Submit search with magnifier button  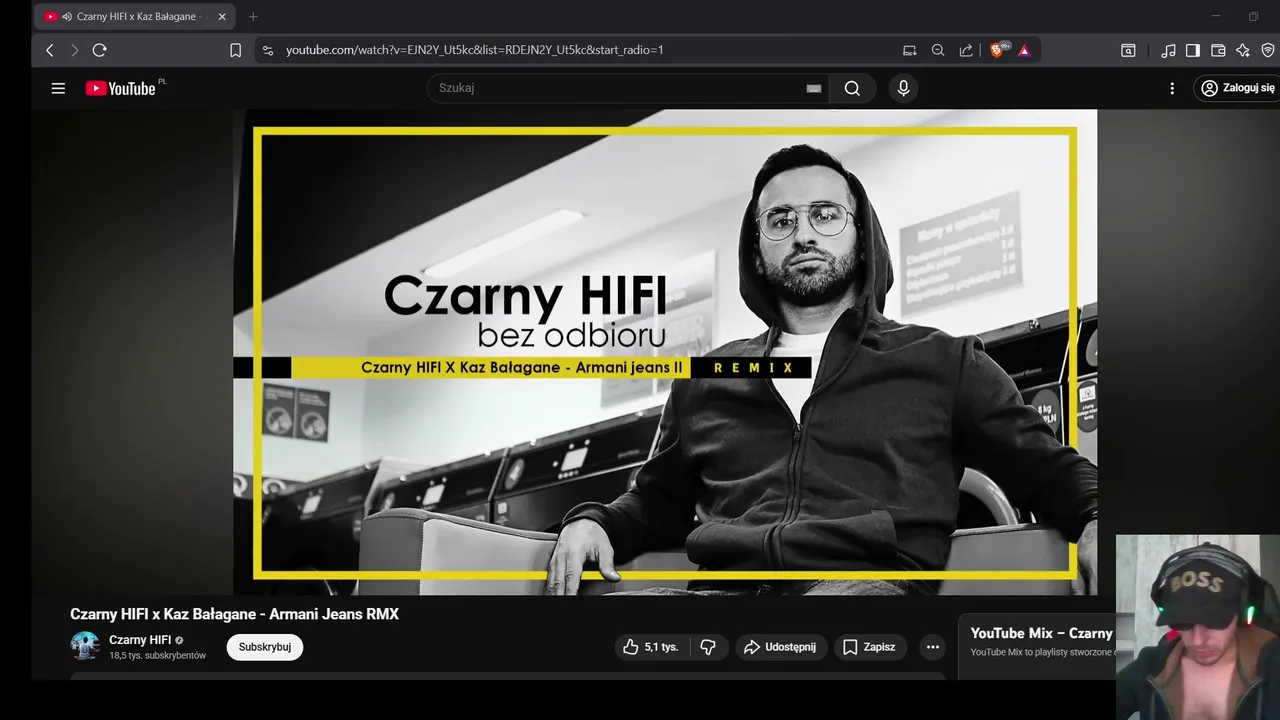852,88
